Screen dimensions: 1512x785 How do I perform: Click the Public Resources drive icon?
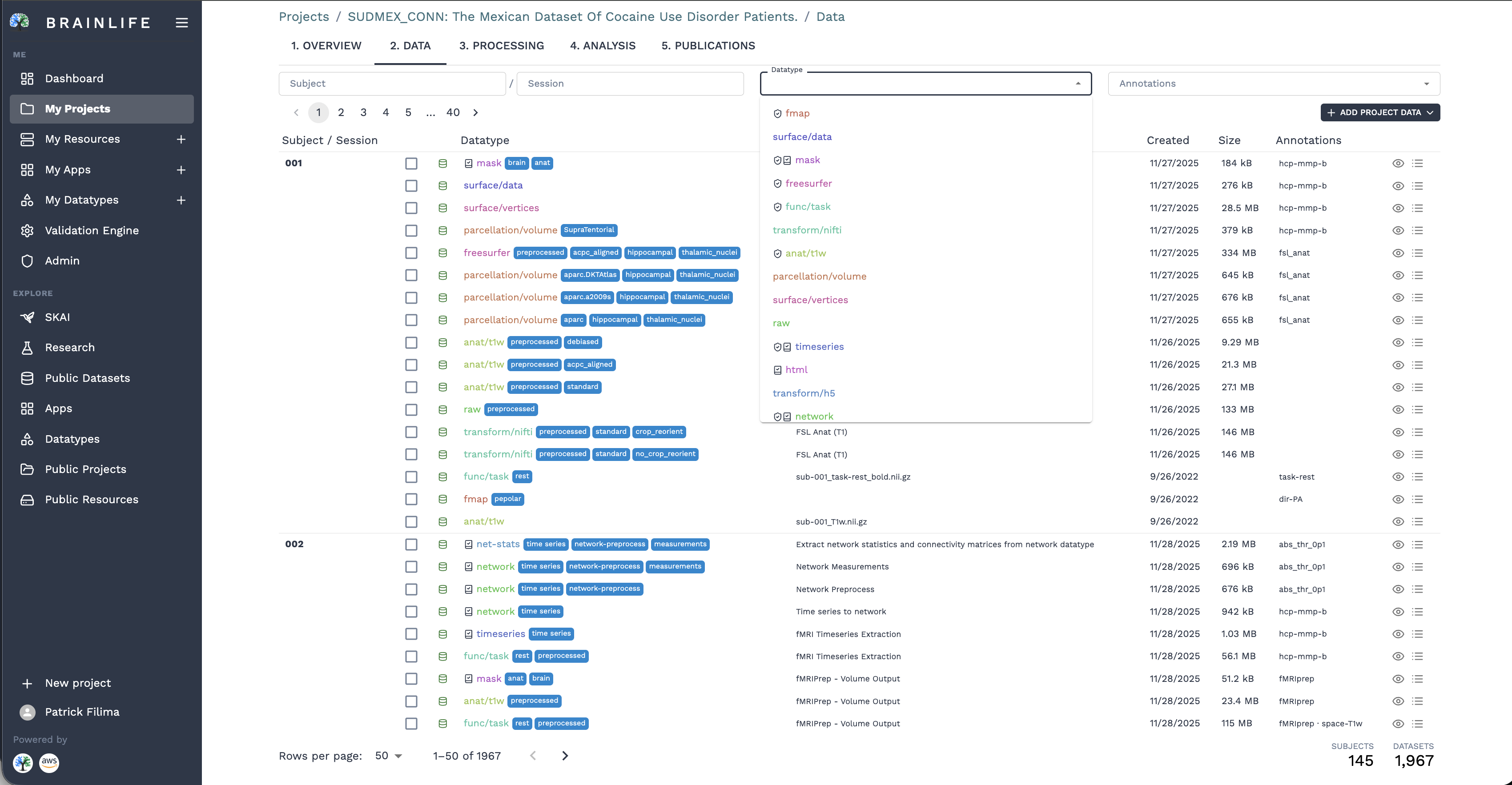click(x=27, y=500)
